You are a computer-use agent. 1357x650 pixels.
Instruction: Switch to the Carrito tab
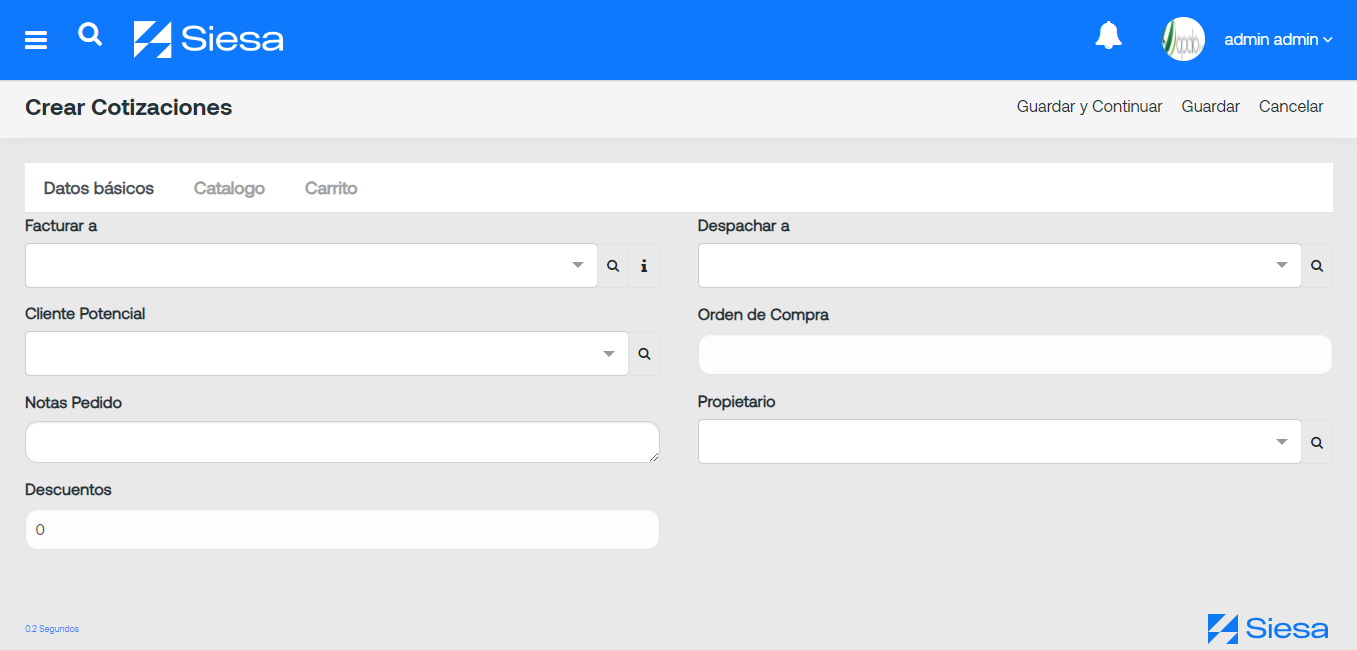[331, 188]
